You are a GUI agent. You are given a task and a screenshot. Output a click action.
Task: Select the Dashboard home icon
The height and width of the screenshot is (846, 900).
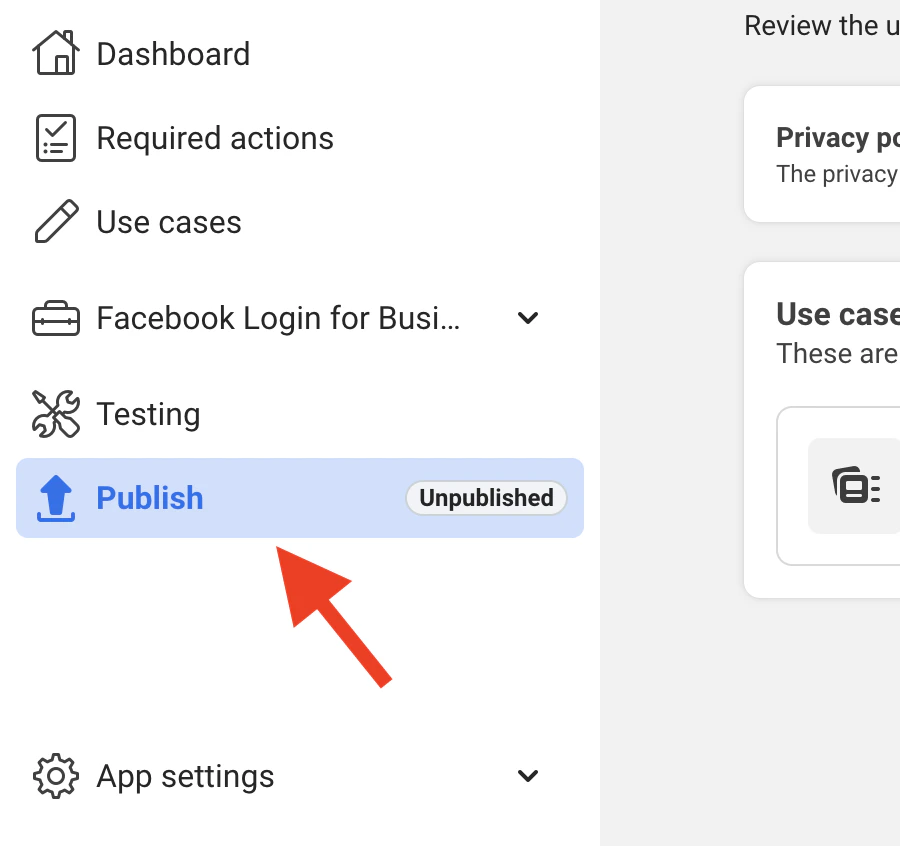click(x=57, y=52)
